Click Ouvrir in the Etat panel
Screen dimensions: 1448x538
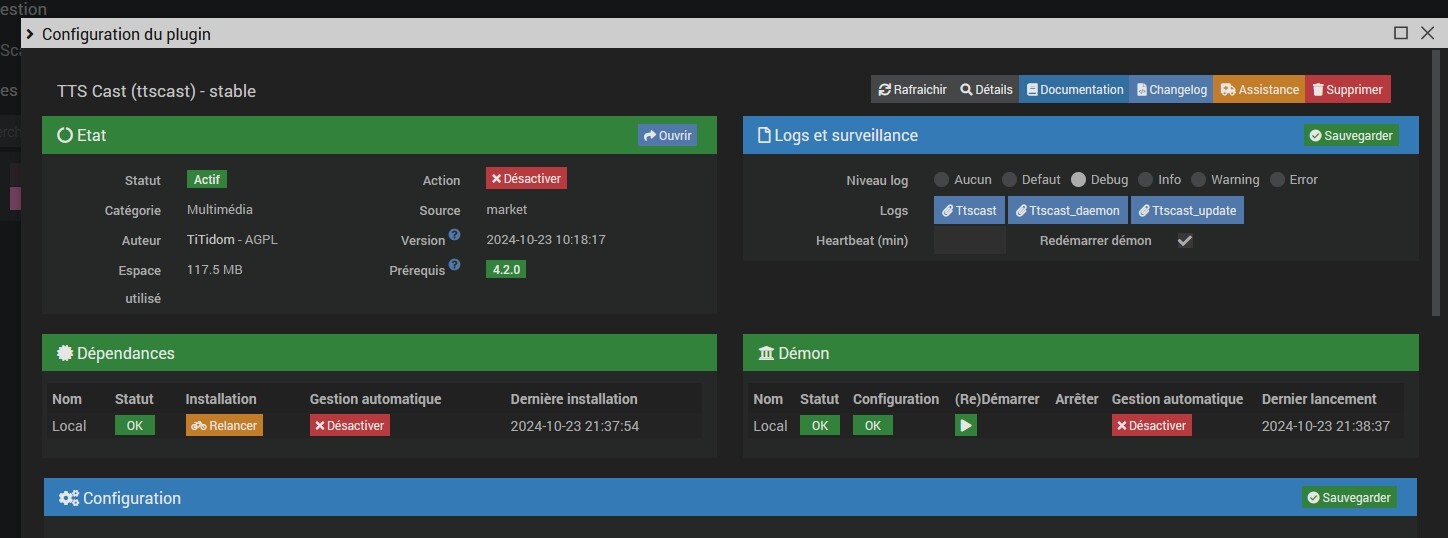pos(667,135)
